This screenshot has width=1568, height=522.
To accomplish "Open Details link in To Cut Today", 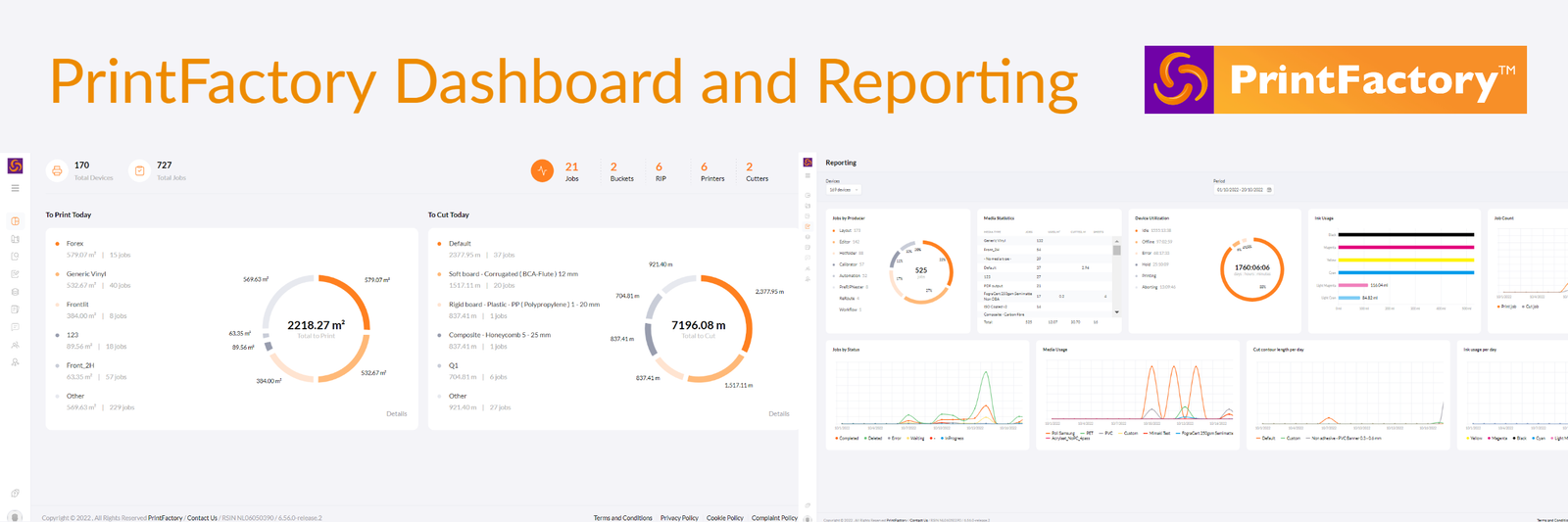I will point(779,413).
